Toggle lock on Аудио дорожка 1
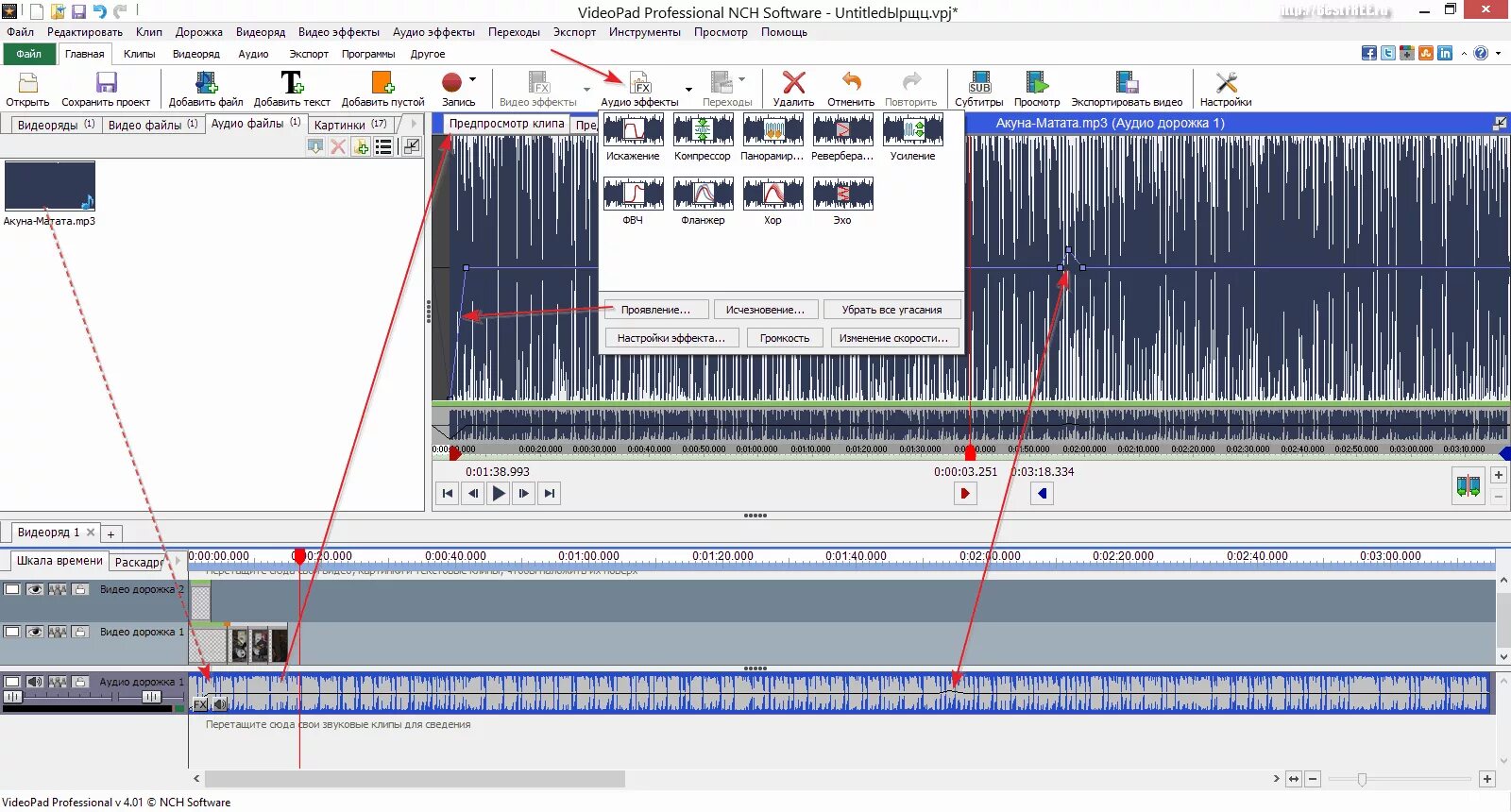The width and height of the screenshot is (1511, 812). point(80,682)
